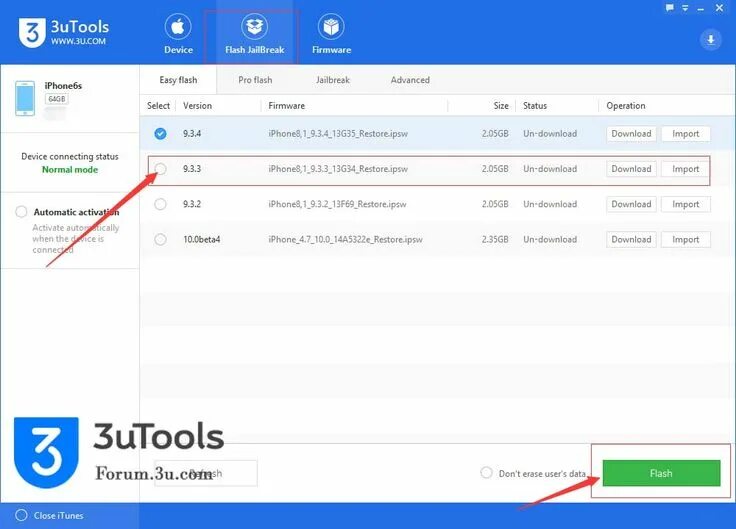Click the iPhone6s device icon
Image resolution: width=736 pixels, height=529 pixels.
[x=25, y=98]
